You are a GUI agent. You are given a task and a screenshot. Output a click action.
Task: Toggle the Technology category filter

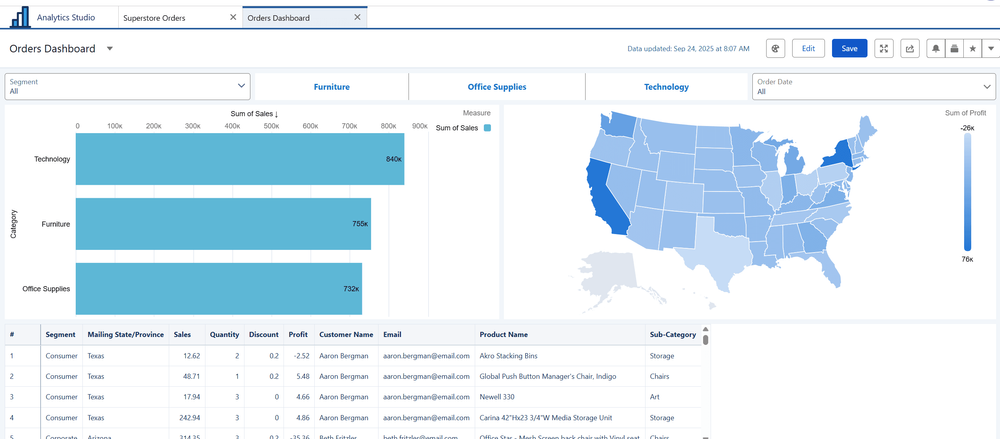point(666,87)
